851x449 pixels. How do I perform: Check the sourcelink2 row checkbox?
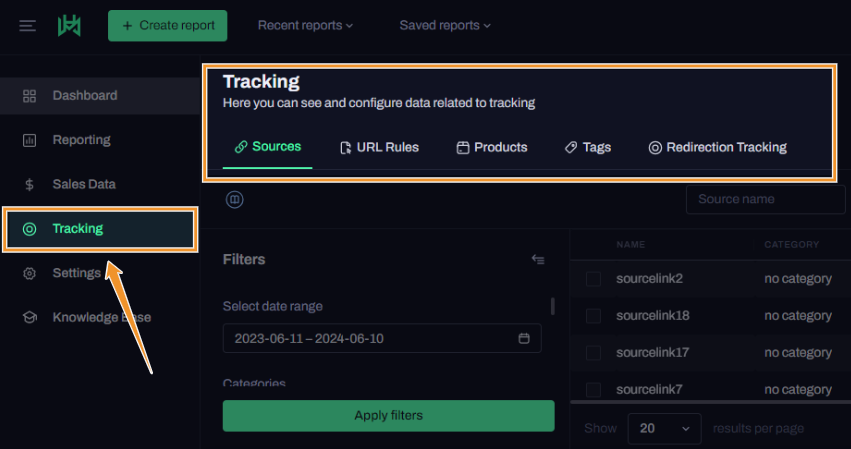point(593,279)
